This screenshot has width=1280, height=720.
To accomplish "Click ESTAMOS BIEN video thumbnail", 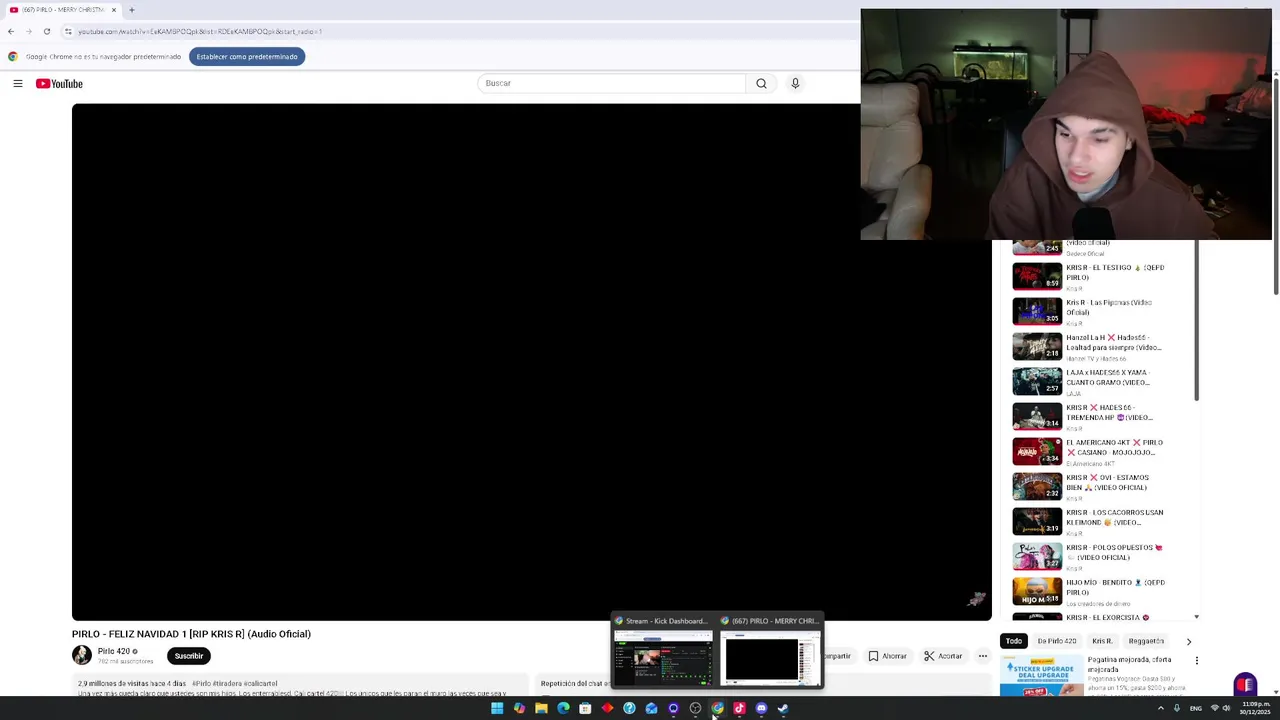I will (x=1037, y=487).
